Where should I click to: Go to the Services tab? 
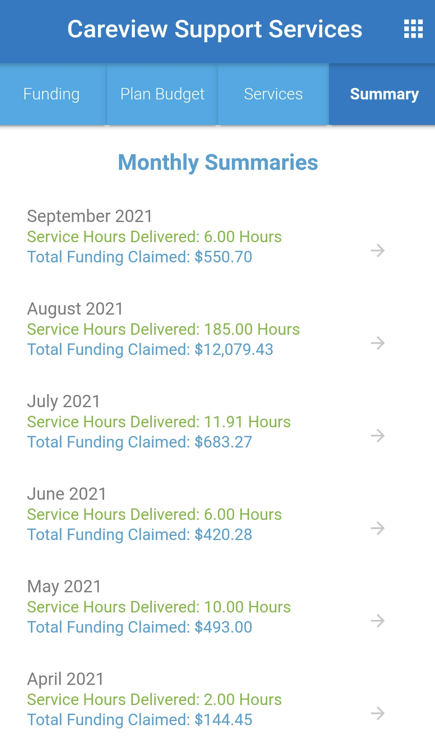coord(273,94)
